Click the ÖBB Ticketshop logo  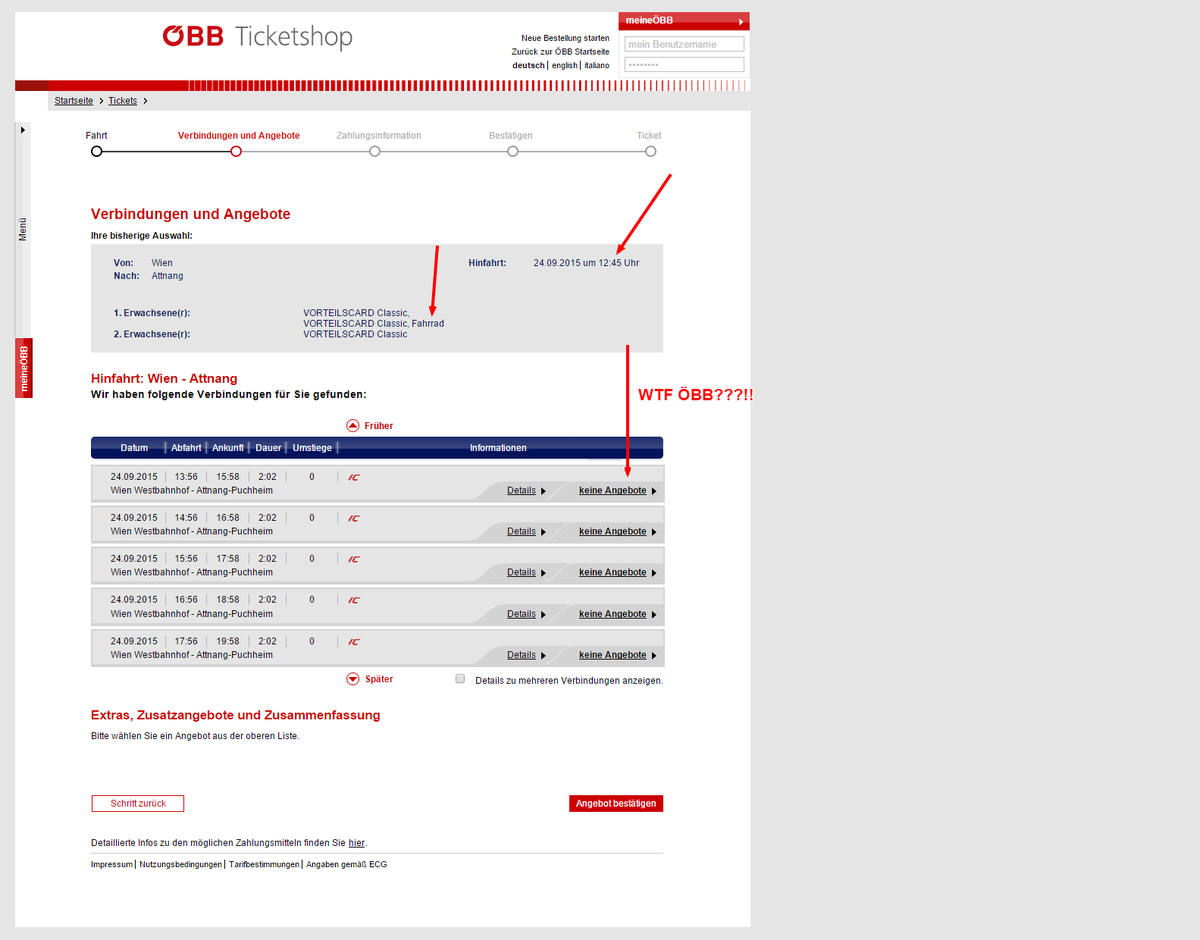(x=258, y=38)
